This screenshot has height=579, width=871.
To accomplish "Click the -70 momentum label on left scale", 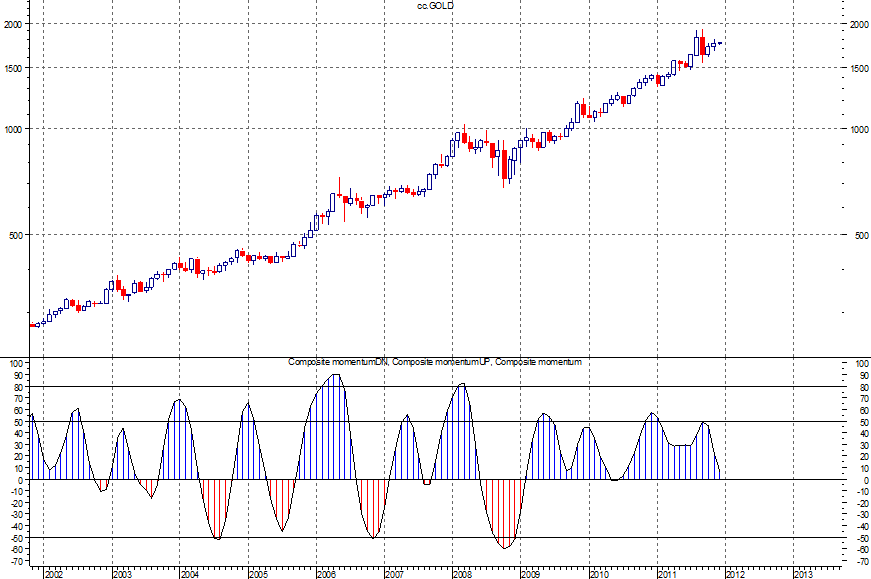I will [16, 562].
